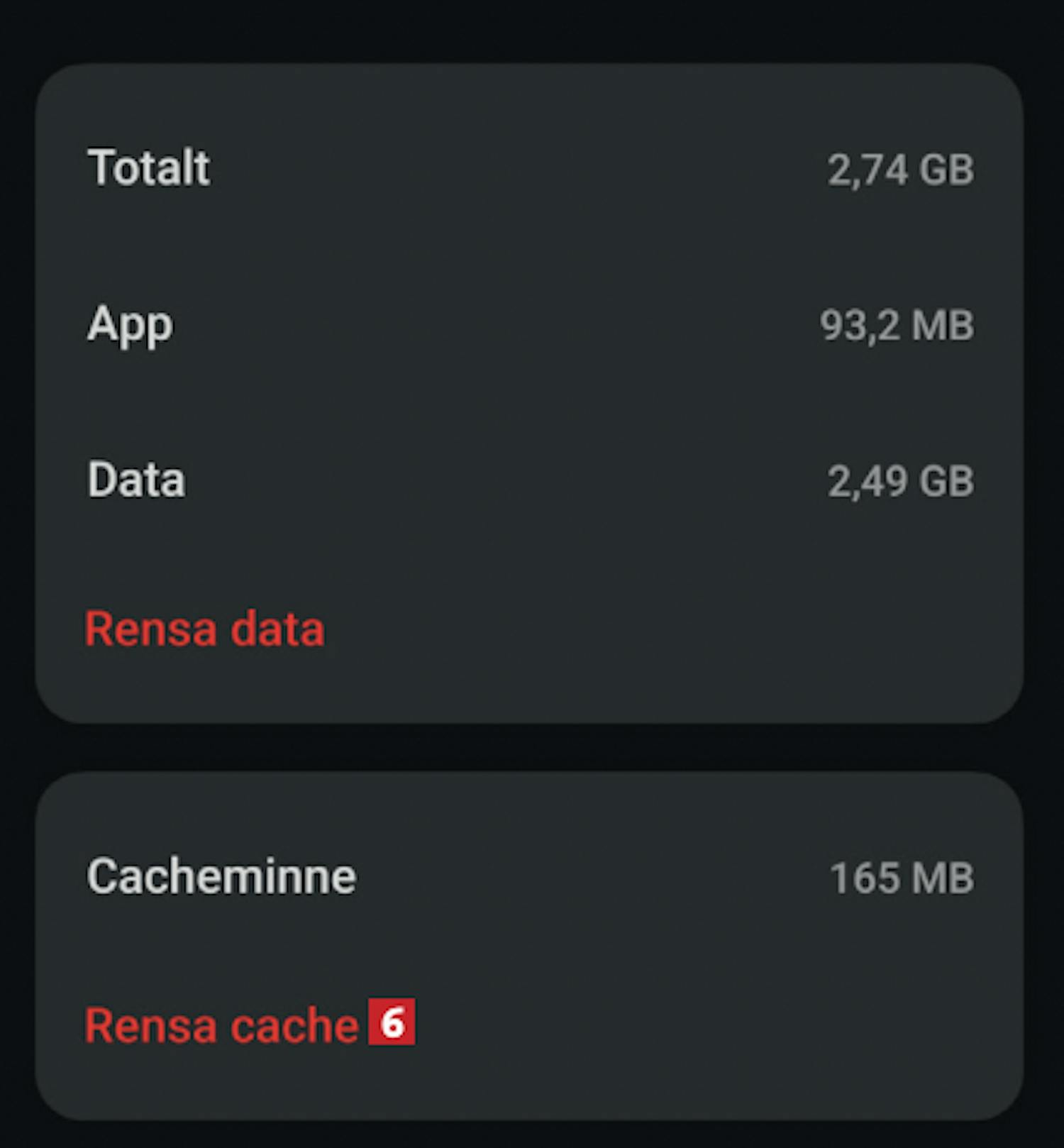Screen dimensions: 1064x1148
Task: Select the App storage label
Action: click(x=130, y=326)
